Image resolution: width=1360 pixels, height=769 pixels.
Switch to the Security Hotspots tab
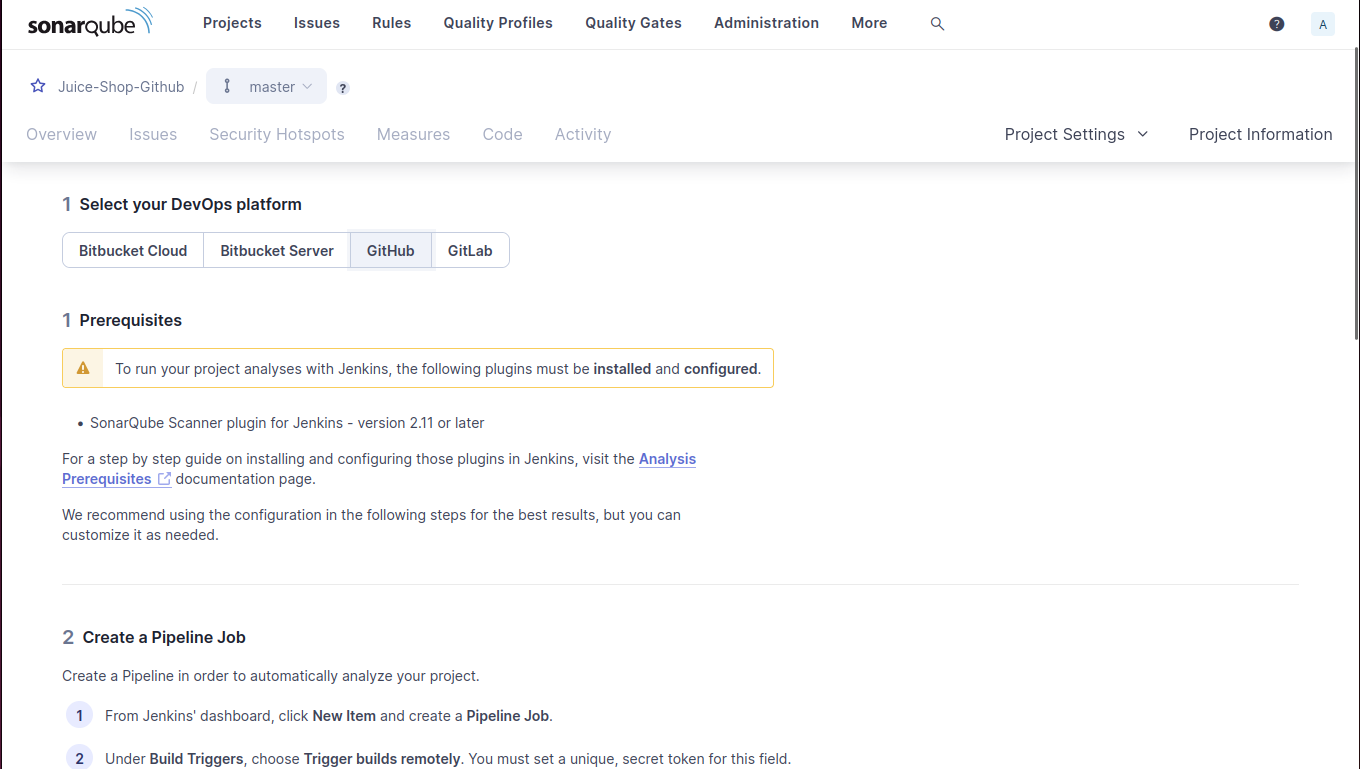coord(276,134)
